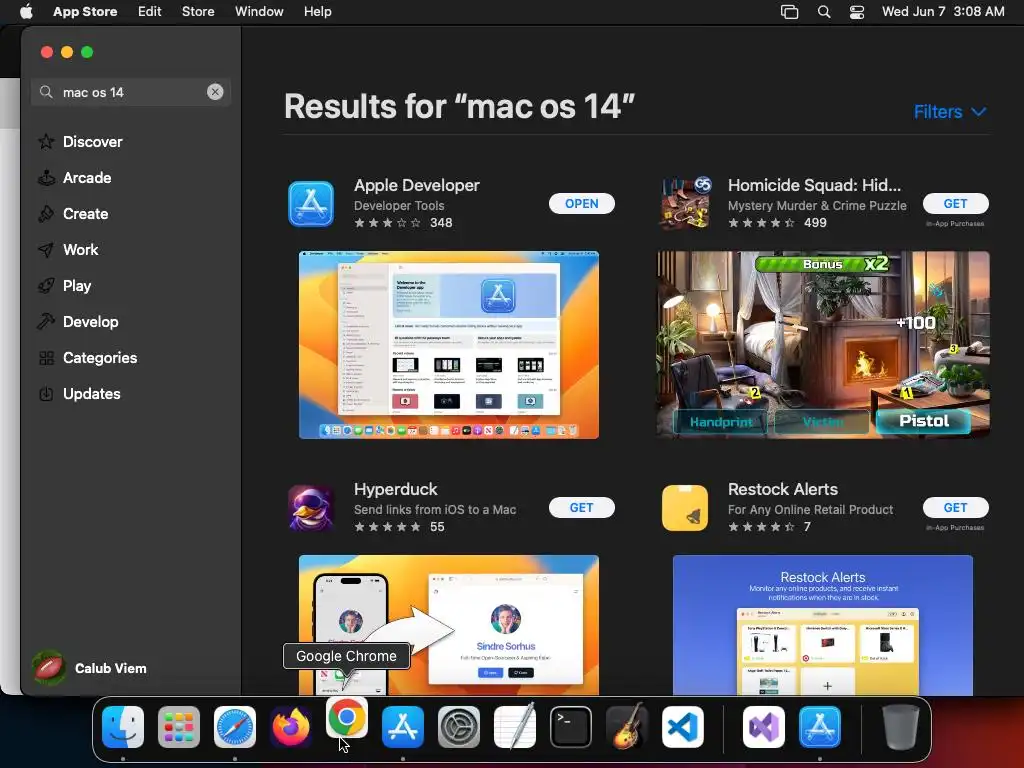1024x768 pixels.
Task: View Apple Developer screenshot preview
Action: tap(449, 345)
